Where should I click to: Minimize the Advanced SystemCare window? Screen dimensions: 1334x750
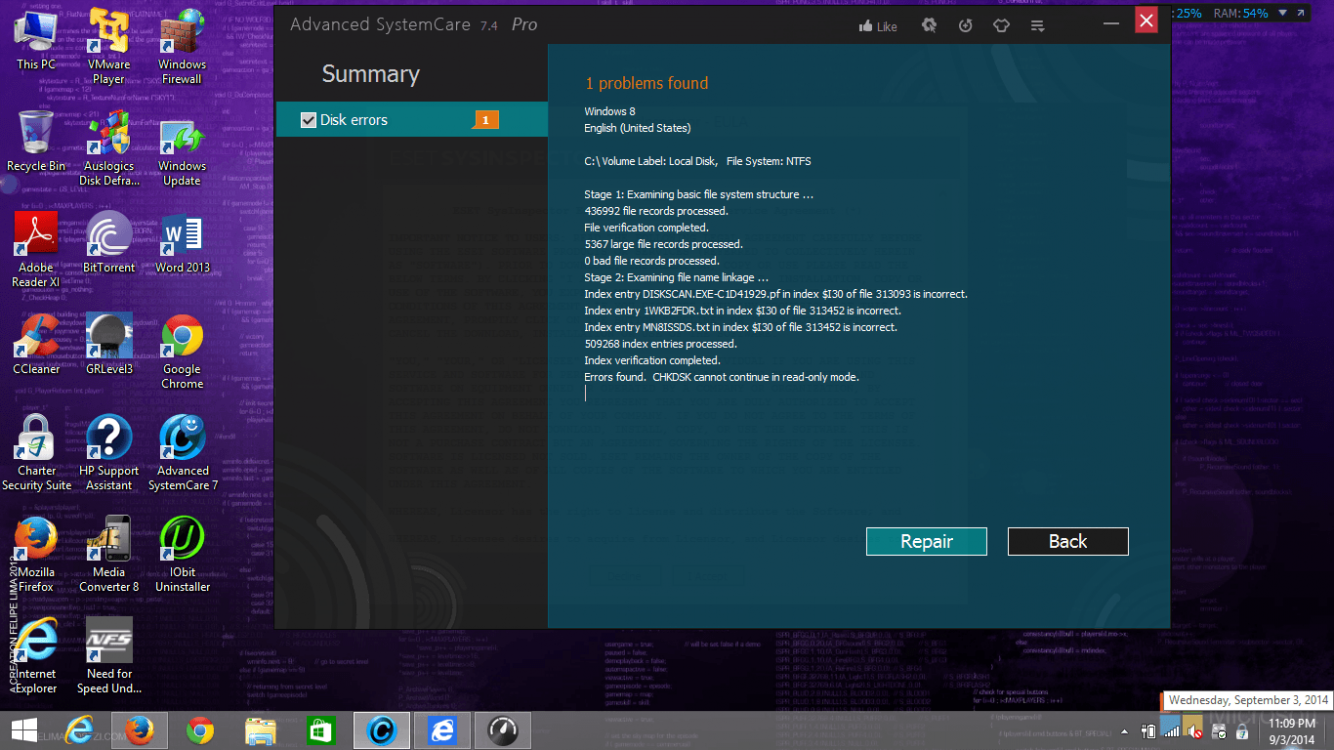(1111, 21)
